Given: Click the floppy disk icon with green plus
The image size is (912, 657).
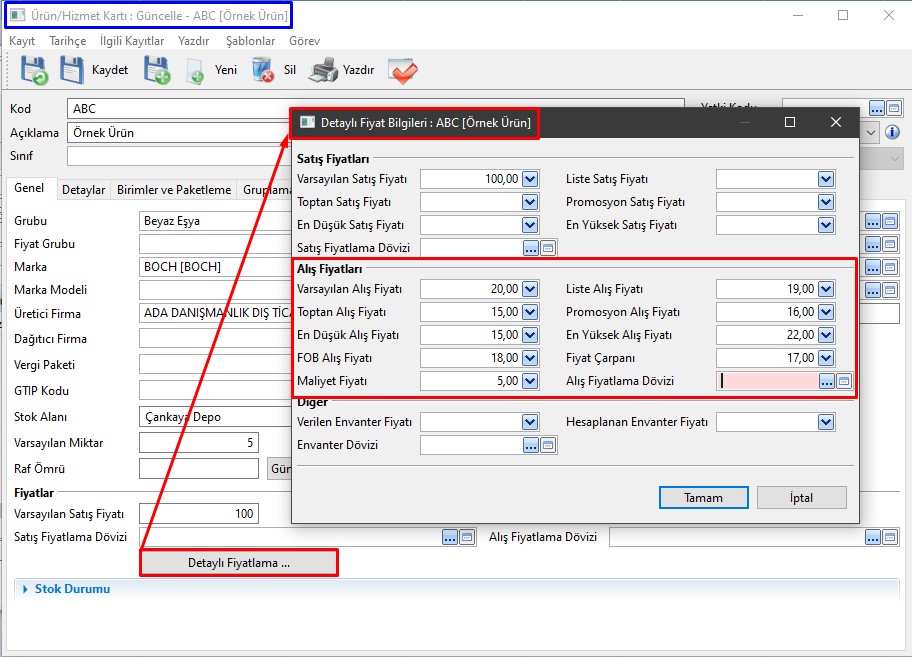Looking at the screenshot, I should 157,70.
